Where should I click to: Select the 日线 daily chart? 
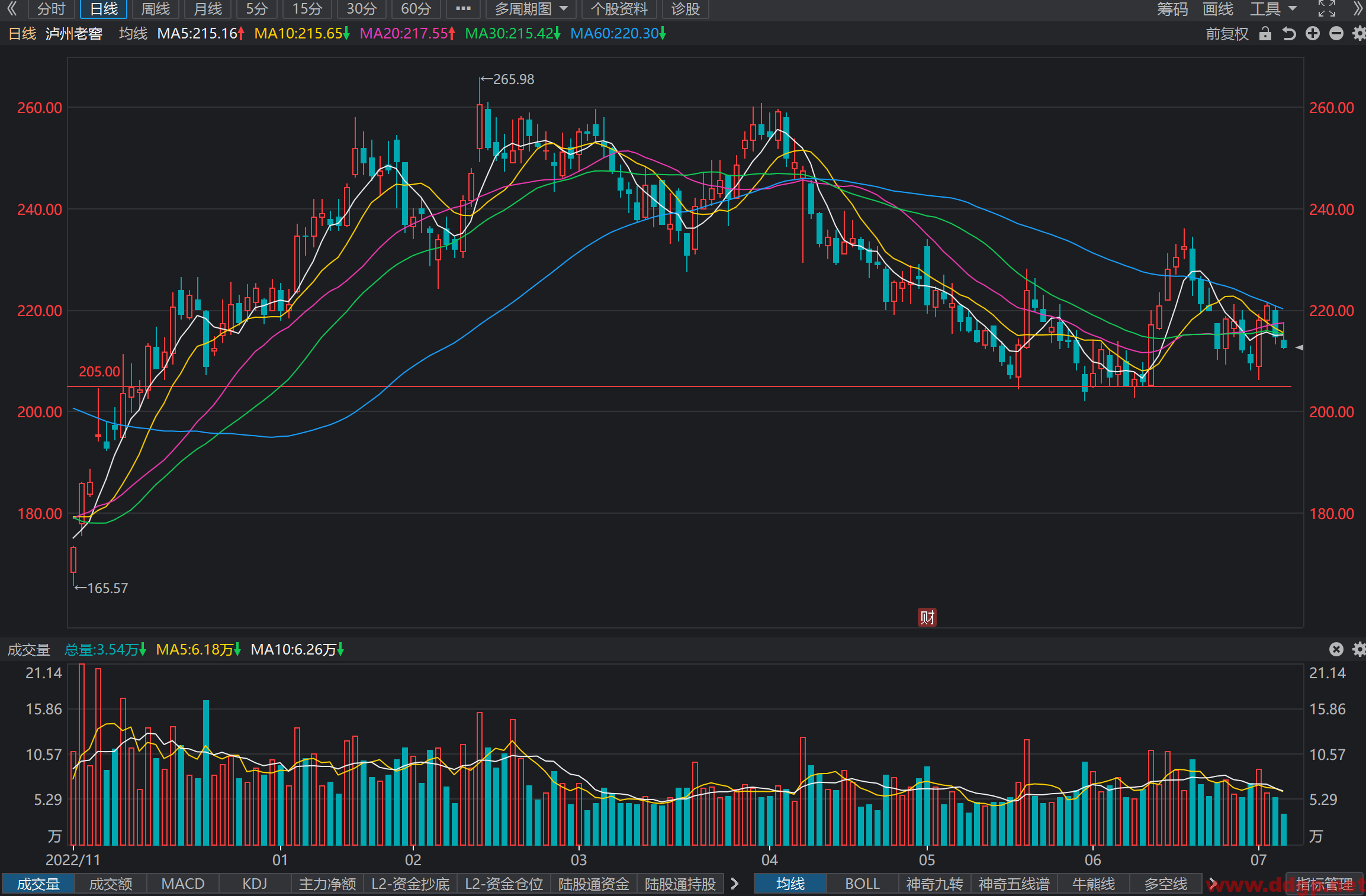(104, 9)
